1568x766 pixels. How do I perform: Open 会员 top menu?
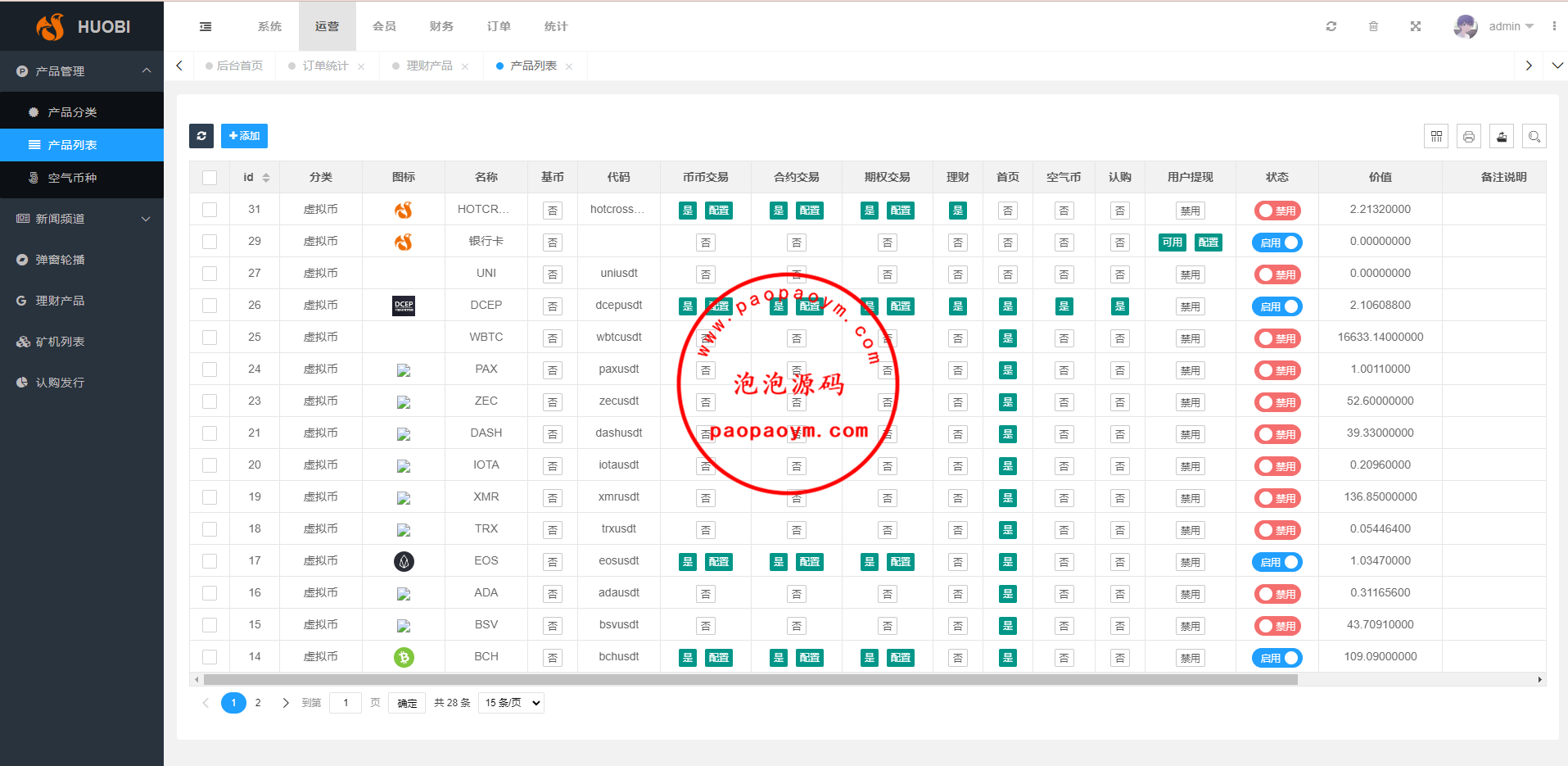click(x=384, y=26)
